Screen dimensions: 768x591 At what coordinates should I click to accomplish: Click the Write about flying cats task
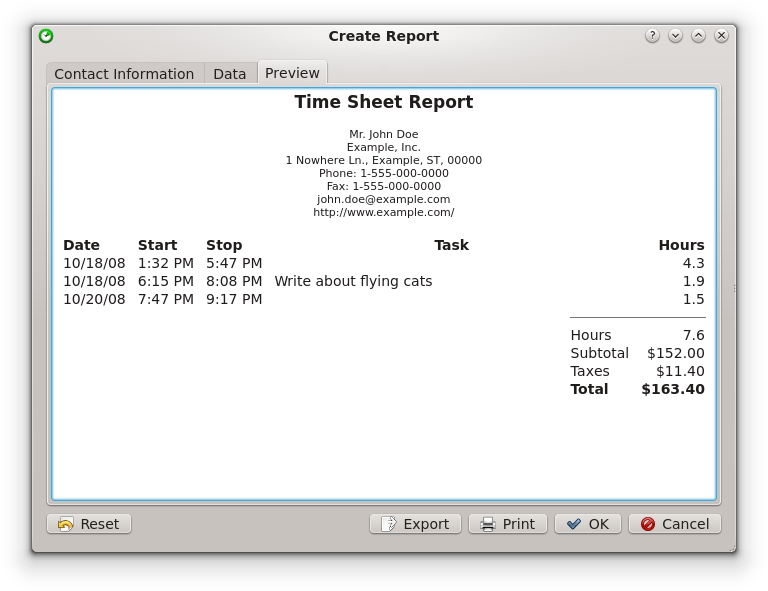pos(353,282)
